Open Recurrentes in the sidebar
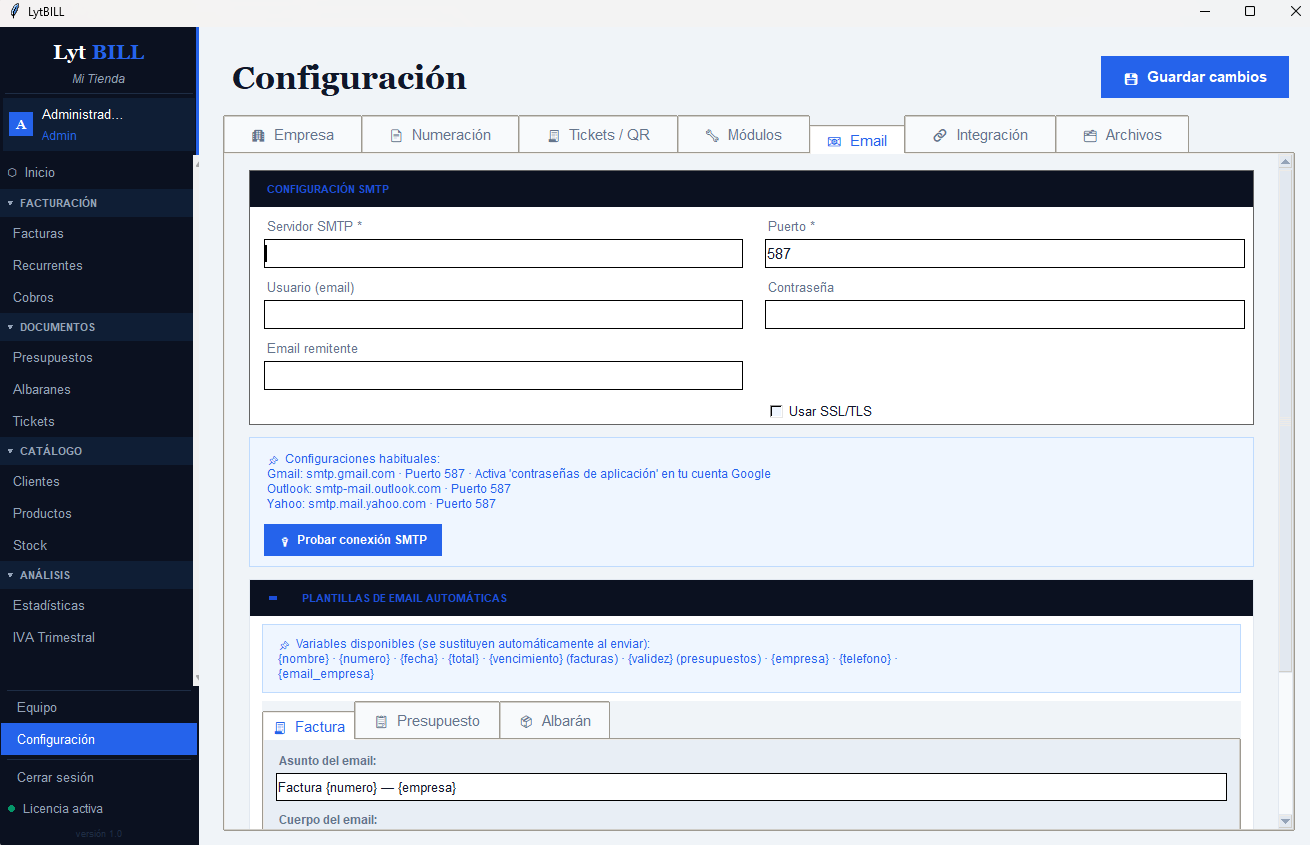This screenshot has height=845, width=1310. click(96, 265)
